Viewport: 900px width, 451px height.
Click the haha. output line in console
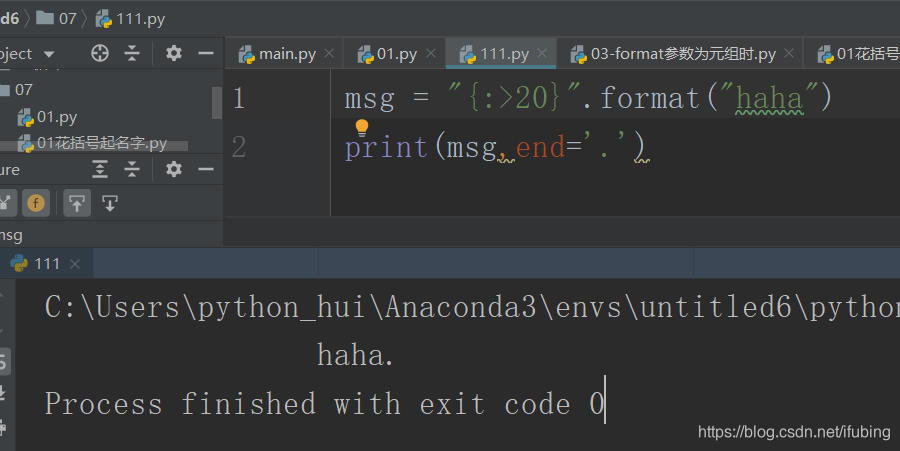point(355,355)
